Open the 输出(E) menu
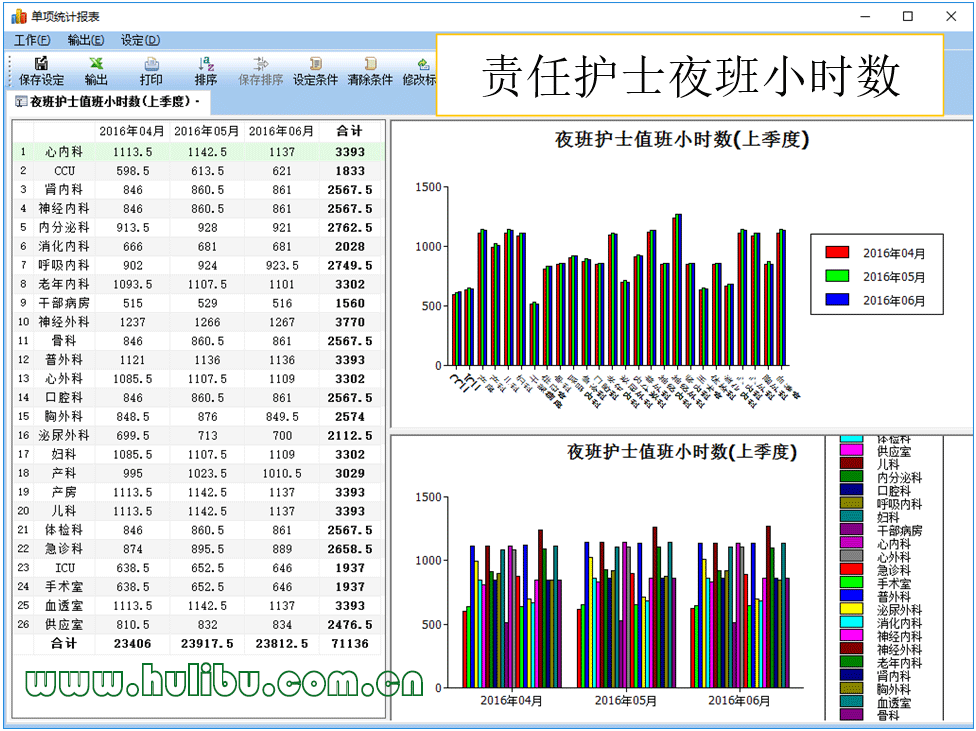 85,40
